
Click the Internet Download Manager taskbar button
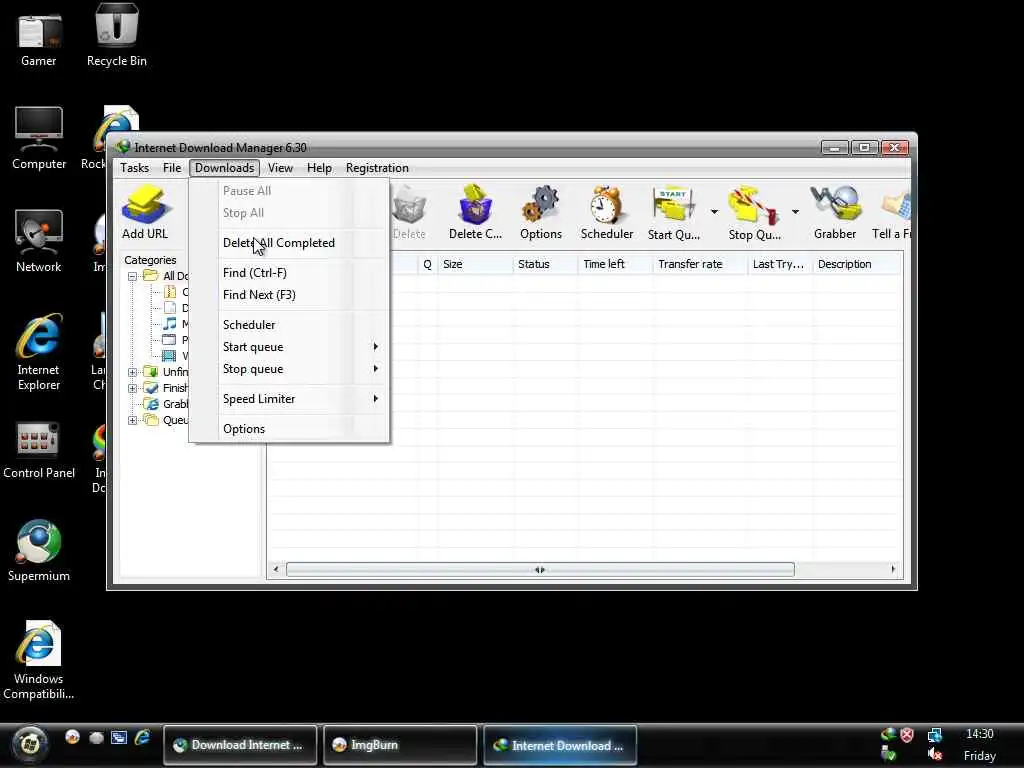(x=560, y=744)
